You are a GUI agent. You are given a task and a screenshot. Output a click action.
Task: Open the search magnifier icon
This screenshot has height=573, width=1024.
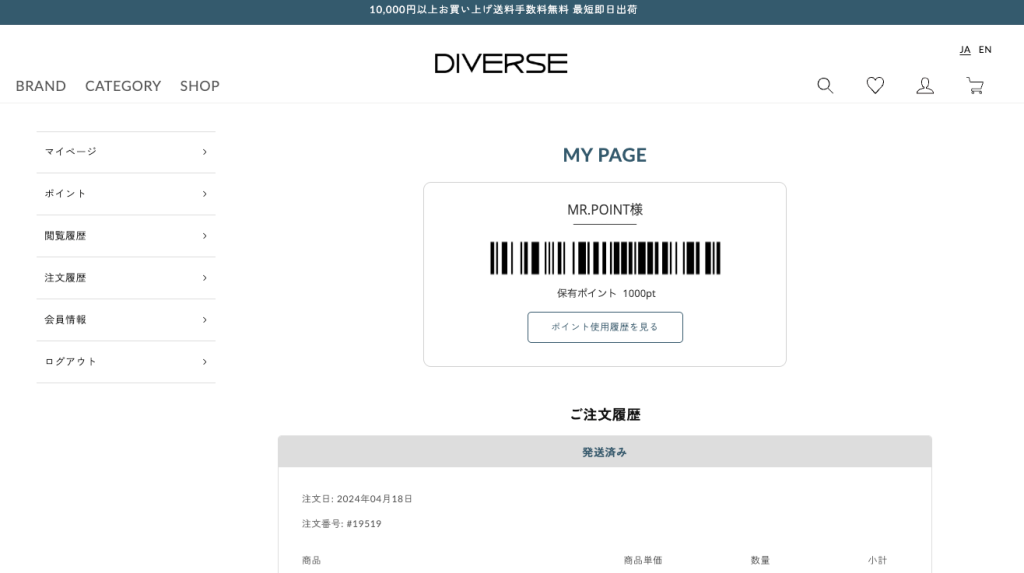coord(825,86)
